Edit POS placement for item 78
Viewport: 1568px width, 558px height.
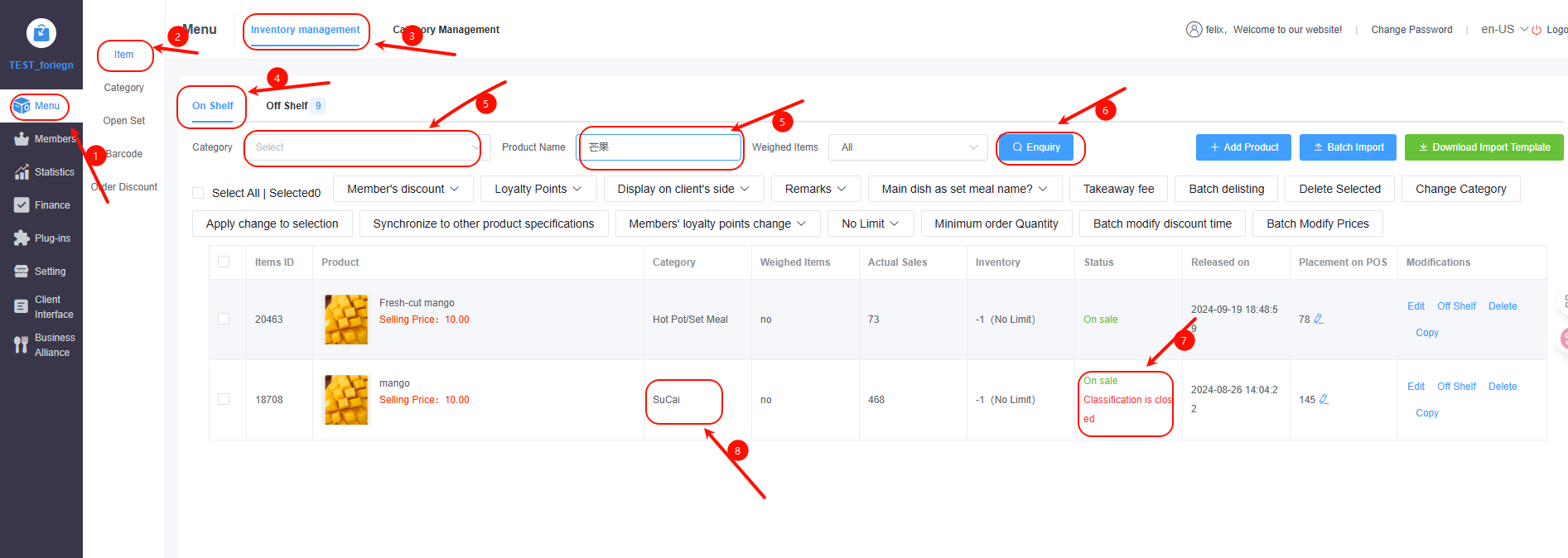[x=1319, y=319]
